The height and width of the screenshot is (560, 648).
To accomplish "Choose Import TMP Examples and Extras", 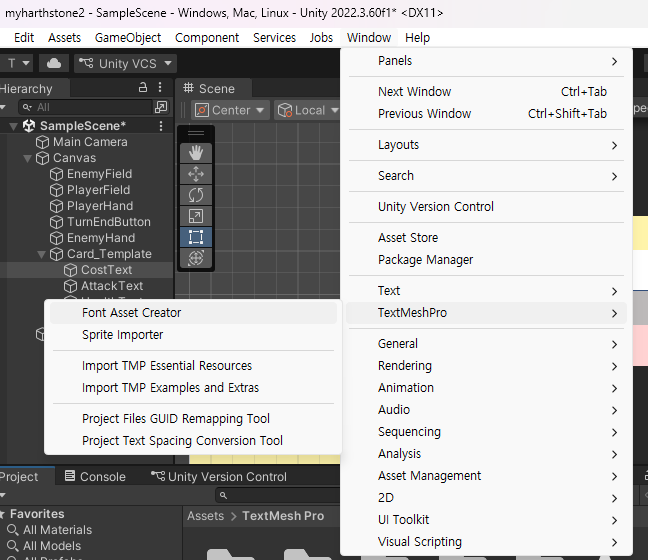I will (x=193, y=388).
